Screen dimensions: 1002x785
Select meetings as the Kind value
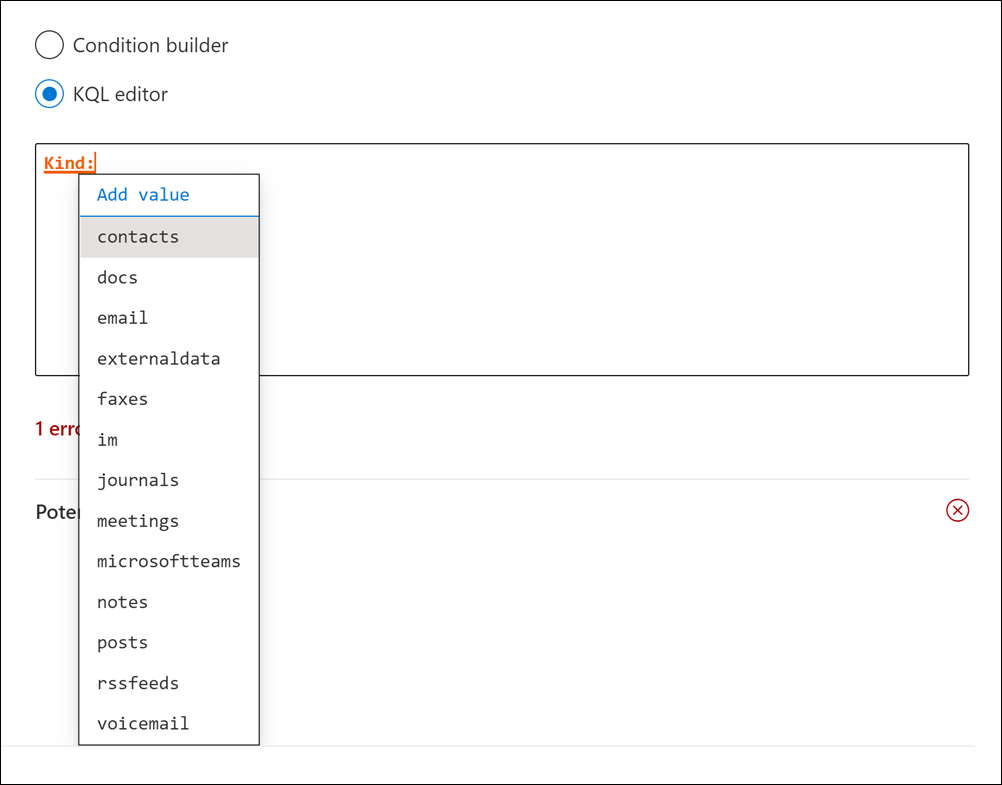[x=137, y=520]
